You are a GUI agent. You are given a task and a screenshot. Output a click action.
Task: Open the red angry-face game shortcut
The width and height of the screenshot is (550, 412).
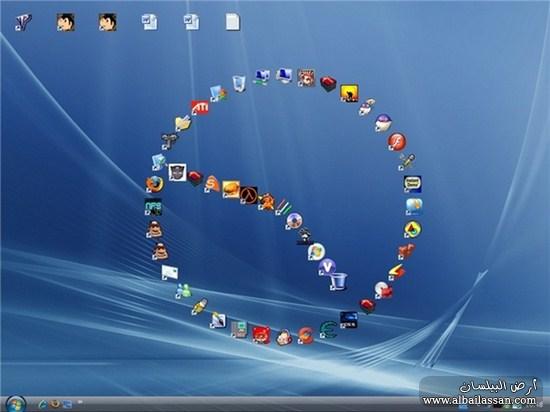point(261,335)
